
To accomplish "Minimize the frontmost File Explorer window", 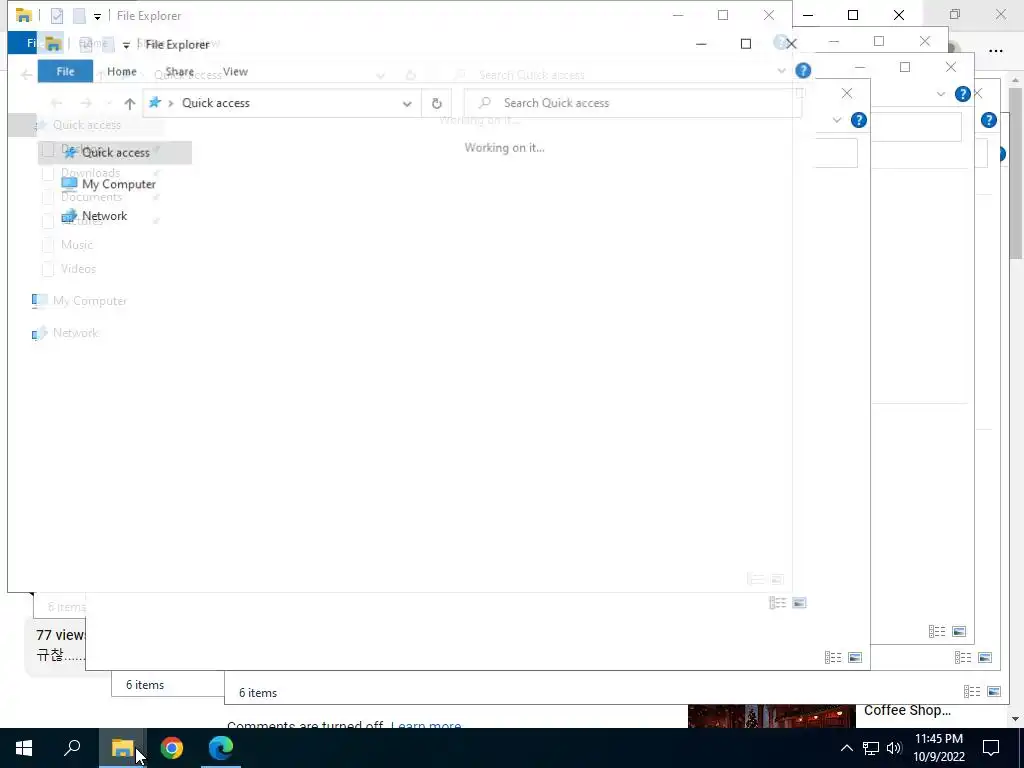I will click(x=701, y=44).
